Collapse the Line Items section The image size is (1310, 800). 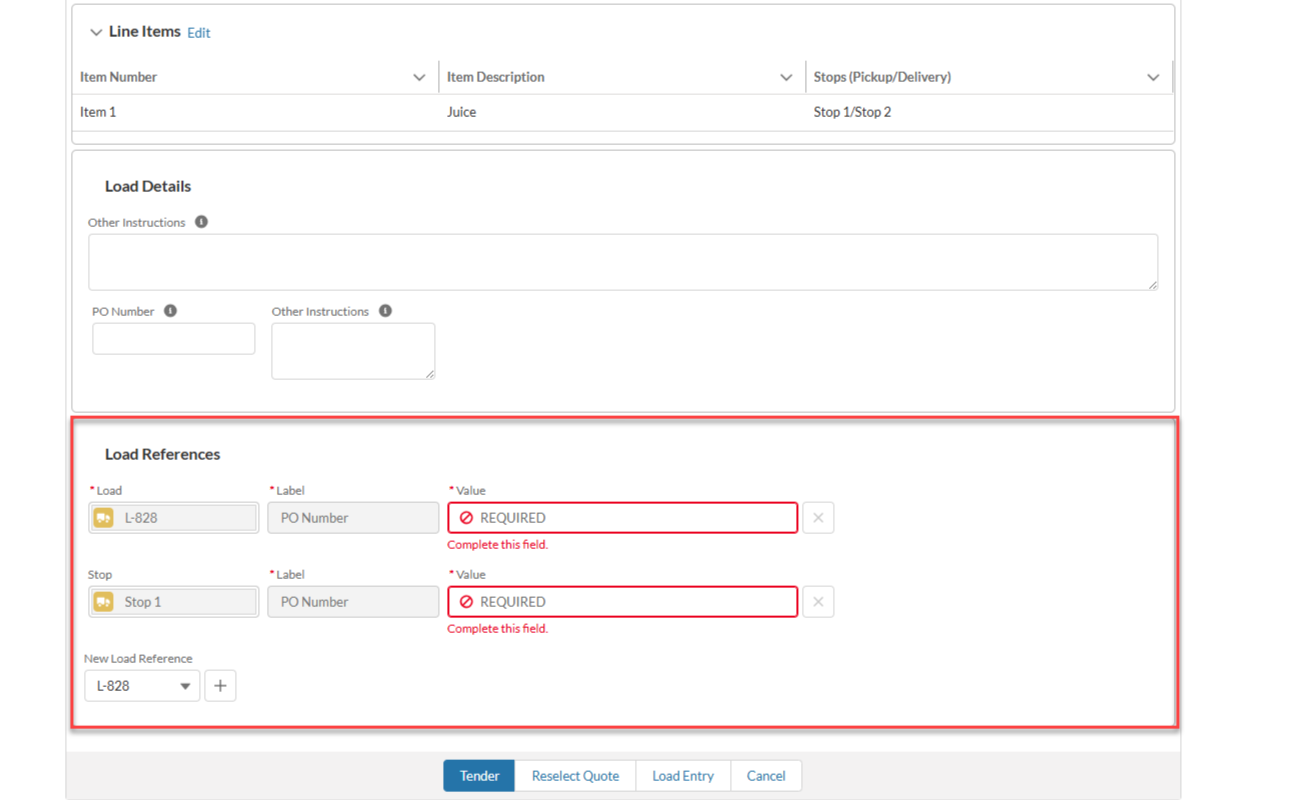click(x=96, y=32)
